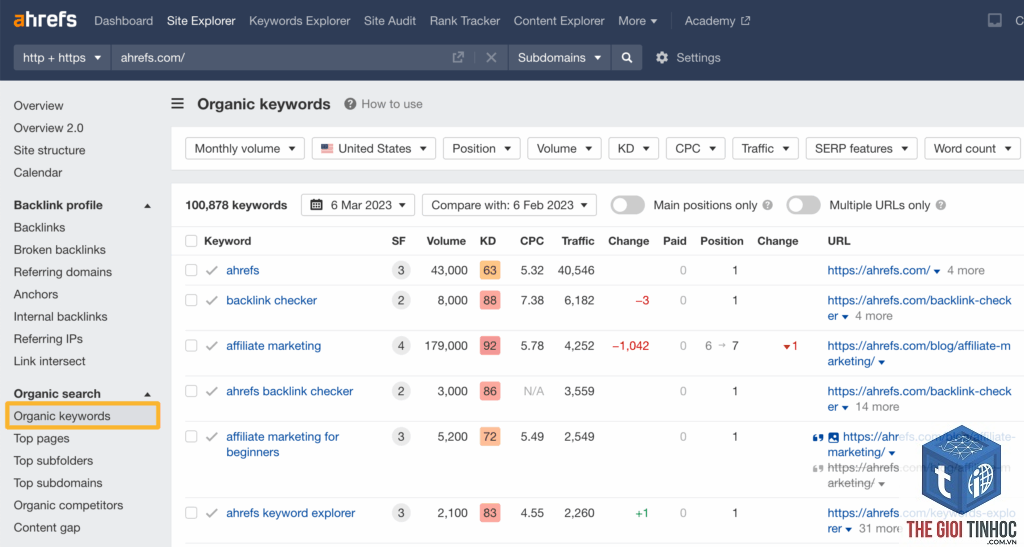
Task: Open the ahrefs keyword explorer keyword link
Action: click(291, 513)
